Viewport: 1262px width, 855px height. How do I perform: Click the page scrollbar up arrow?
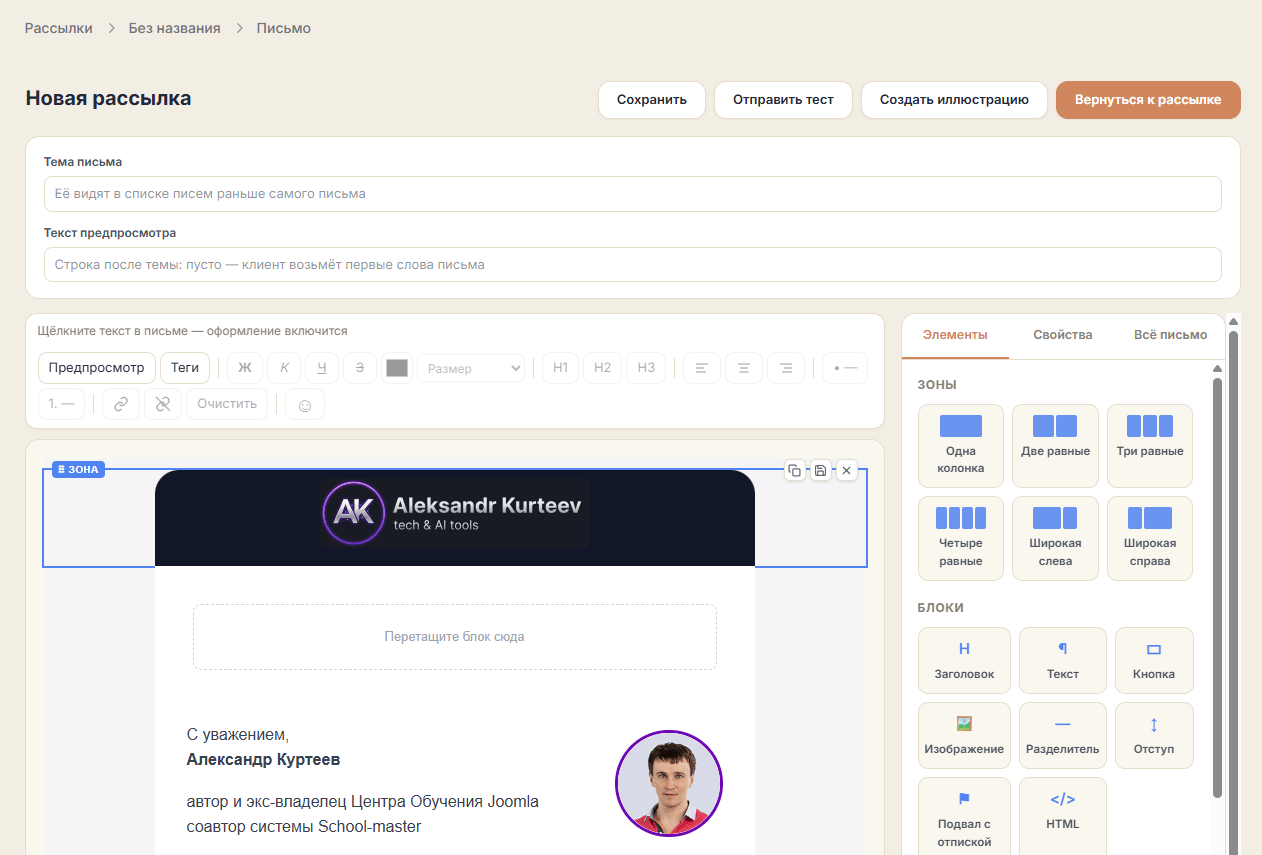pyautogui.click(x=1234, y=321)
